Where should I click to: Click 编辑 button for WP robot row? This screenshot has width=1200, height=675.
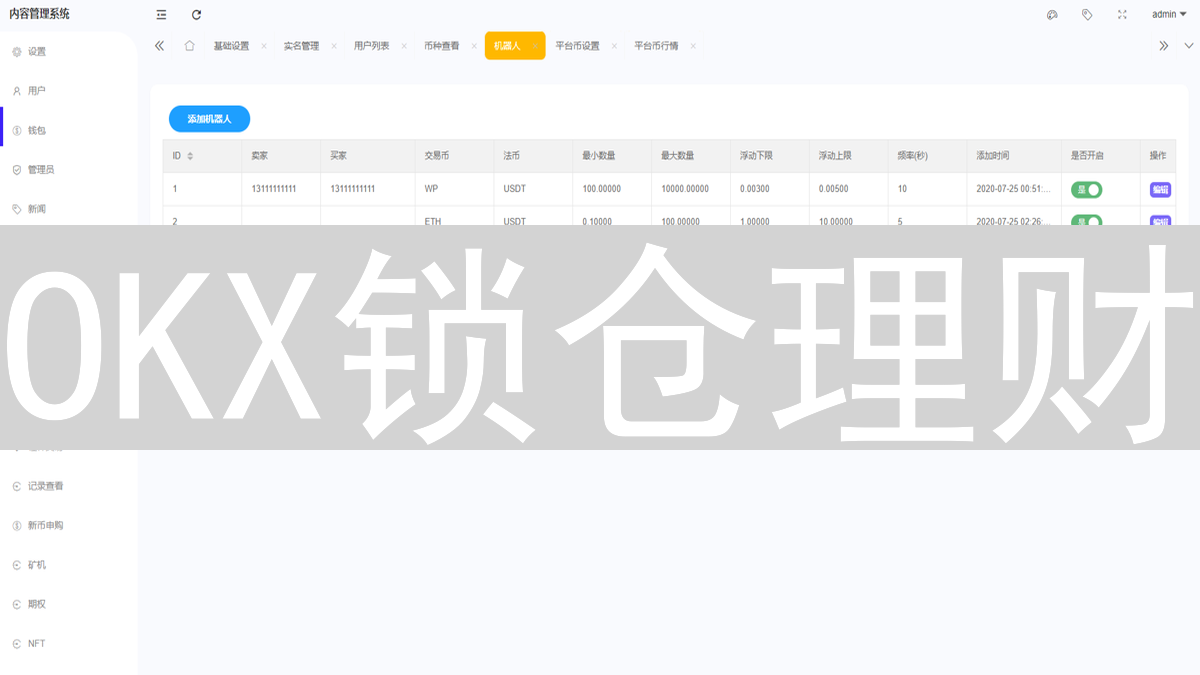point(1160,189)
